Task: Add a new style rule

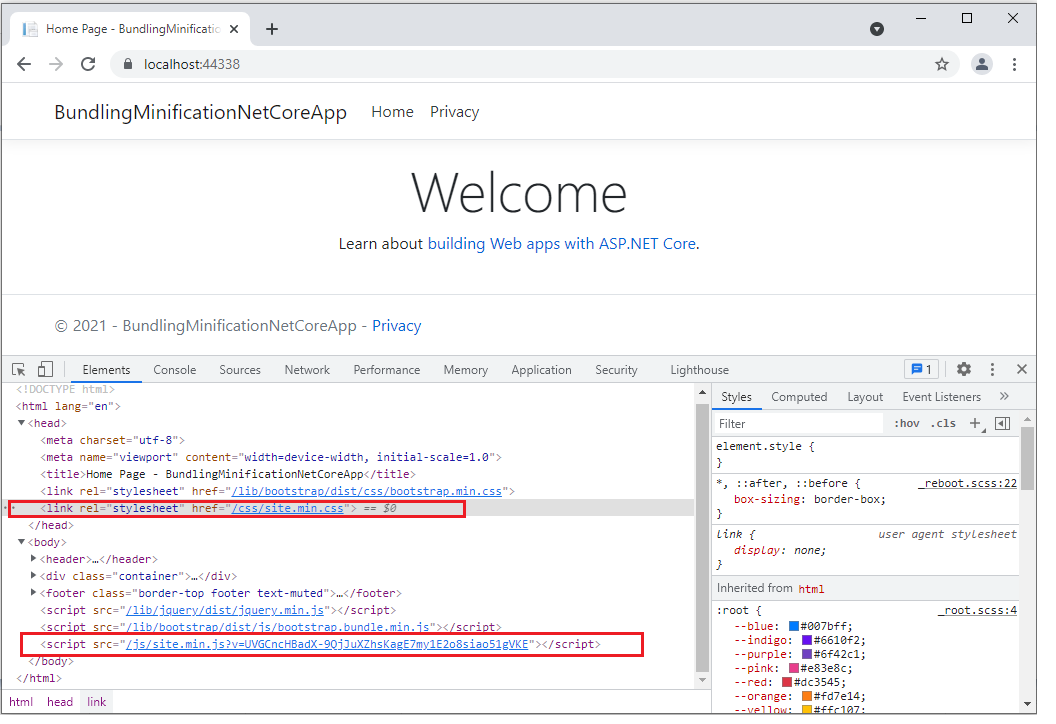Action: click(x=975, y=423)
